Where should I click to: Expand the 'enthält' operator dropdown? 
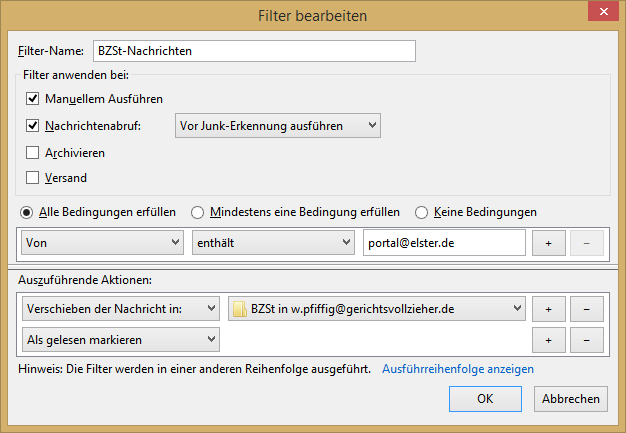[273, 243]
